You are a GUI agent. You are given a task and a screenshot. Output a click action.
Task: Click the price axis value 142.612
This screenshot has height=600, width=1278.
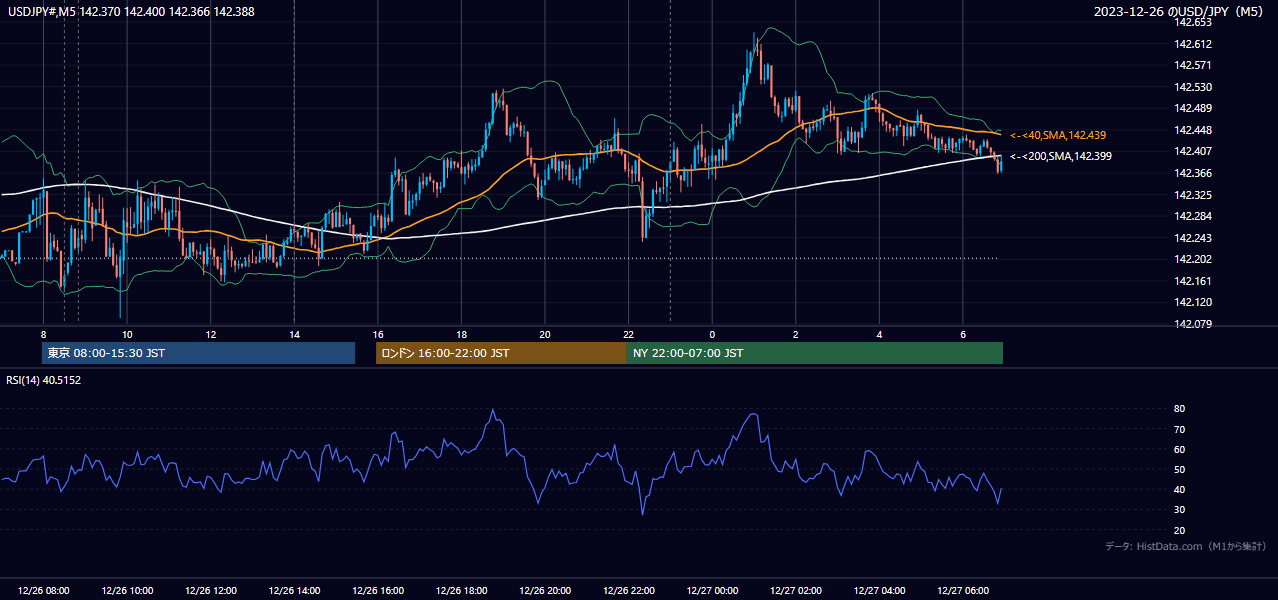[1194, 44]
